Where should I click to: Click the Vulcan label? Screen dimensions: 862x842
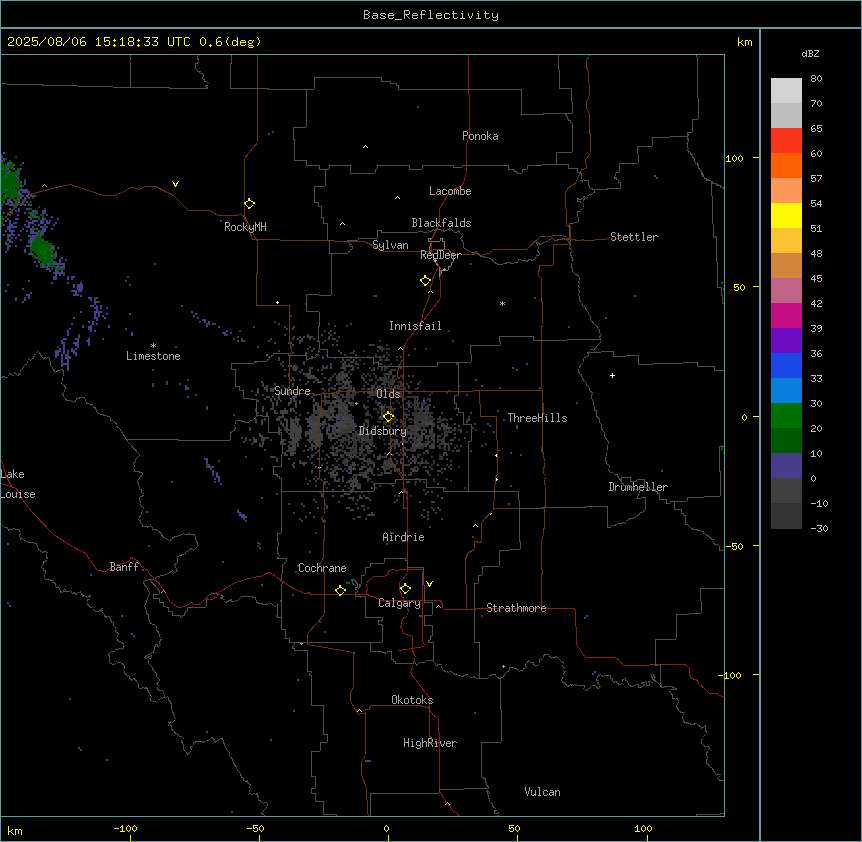(x=542, y=792)
